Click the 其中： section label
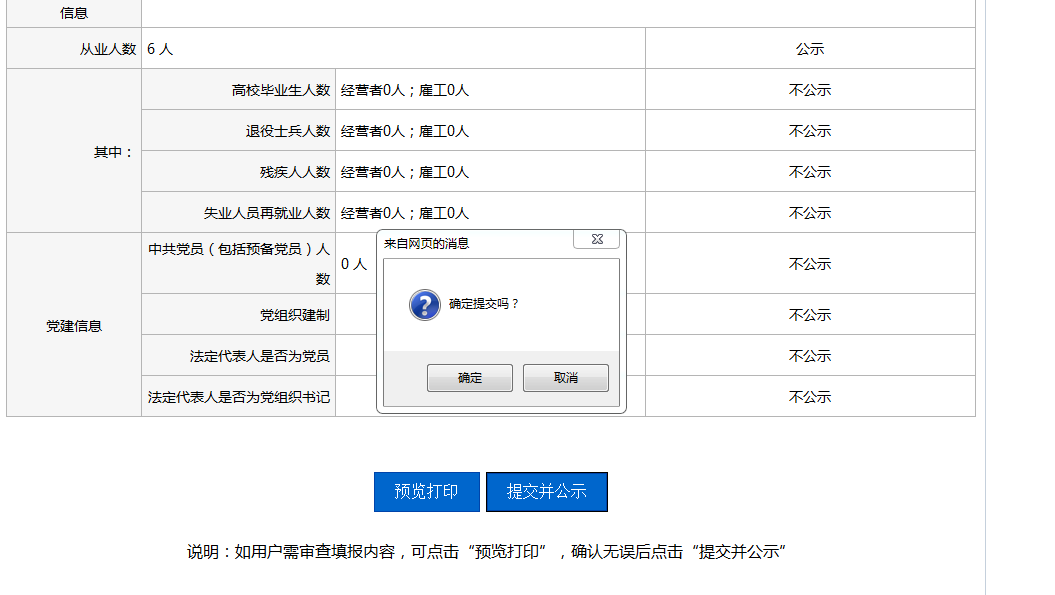1055x595 pixels. pos(114,153)
